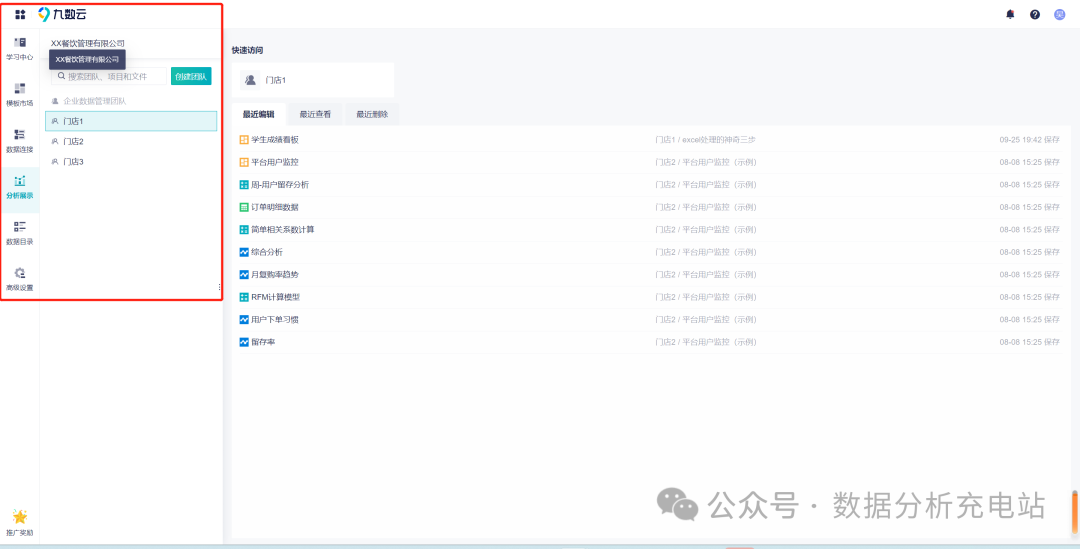Open 数据目录 in the sidebar
1080x549 pixels.
point(20,234)
